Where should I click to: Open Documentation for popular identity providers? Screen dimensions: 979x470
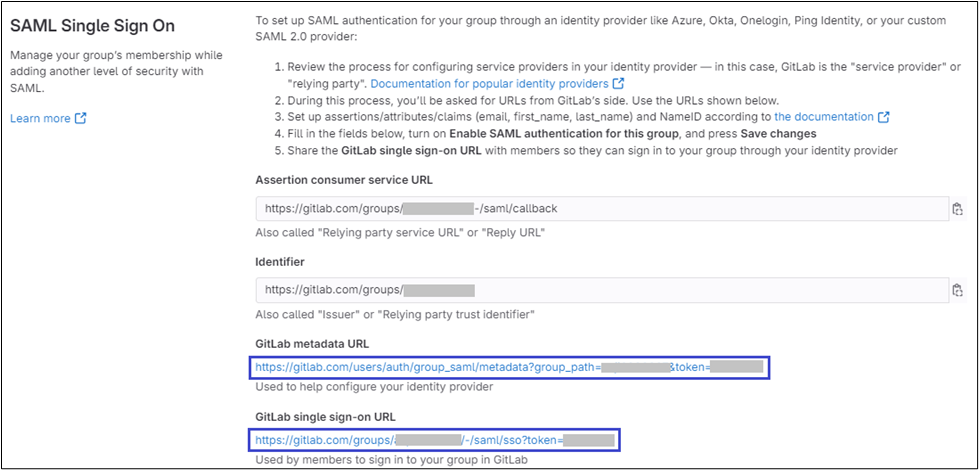pos(475,83)
